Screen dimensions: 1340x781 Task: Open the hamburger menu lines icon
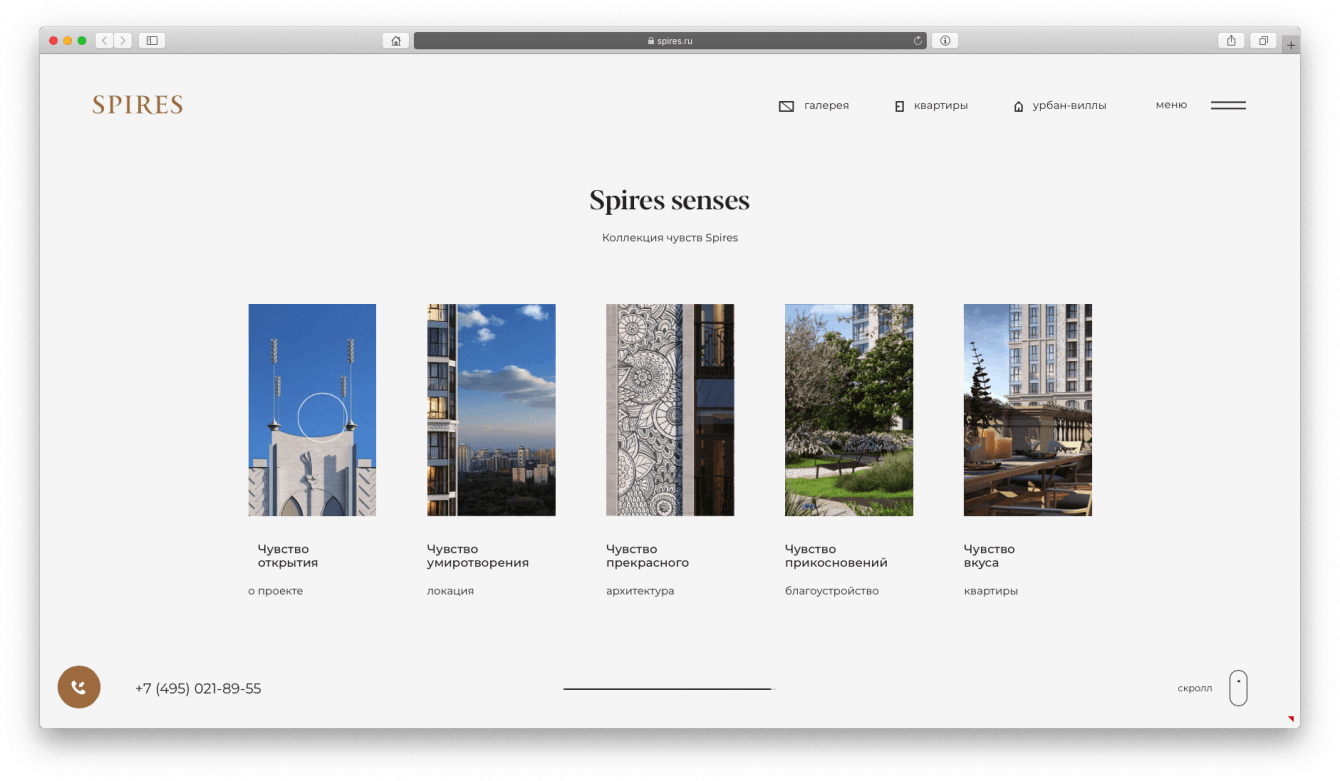(1228, 105)
